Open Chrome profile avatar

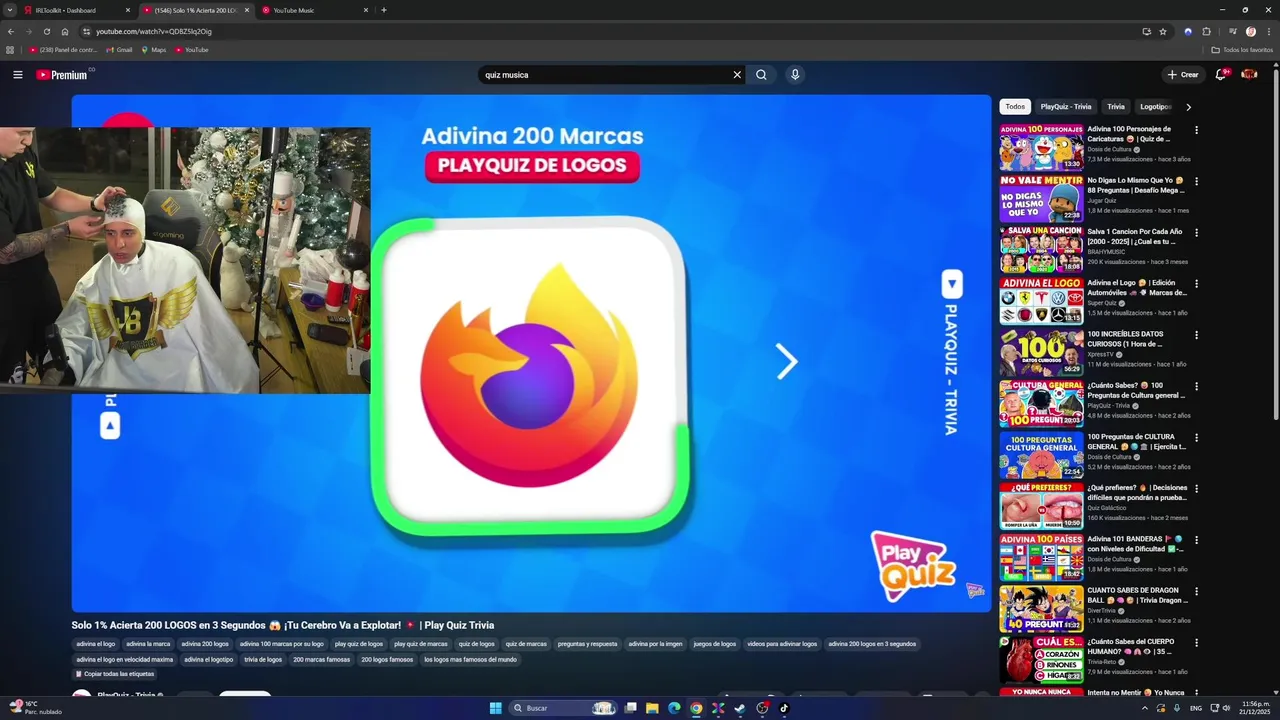pos(1251,31)
